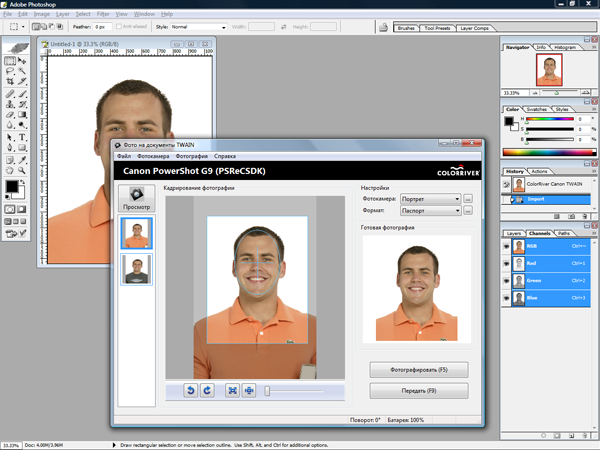Viewport: 600px width, 450px height.
Task: Click the center-frame icon below crop preview
Action: tap(249, 390)
